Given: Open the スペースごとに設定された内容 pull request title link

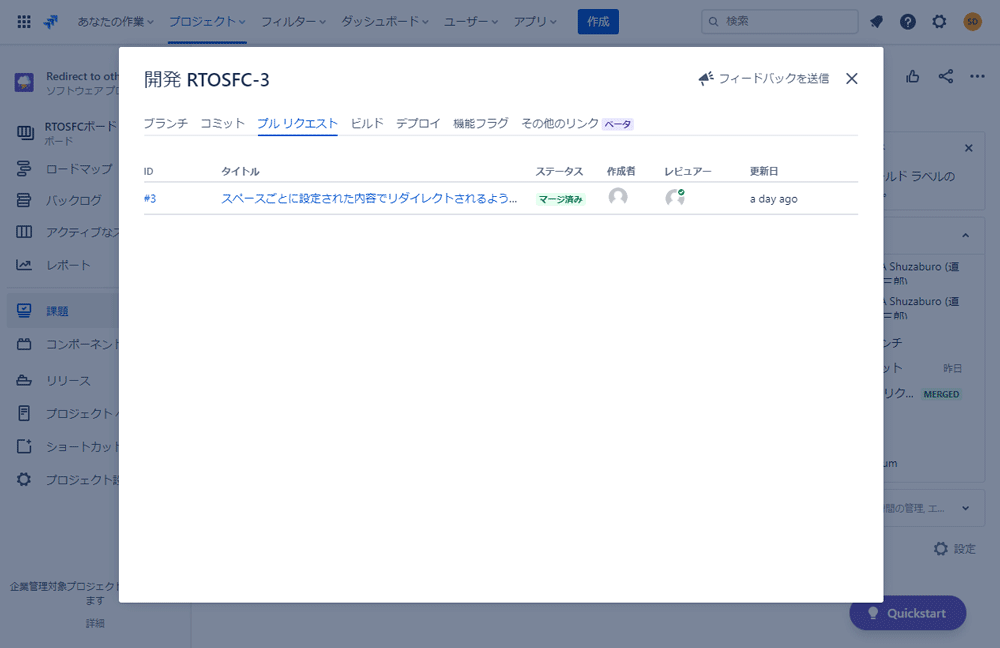Looking at the screenshot, I should pos(369,198).
